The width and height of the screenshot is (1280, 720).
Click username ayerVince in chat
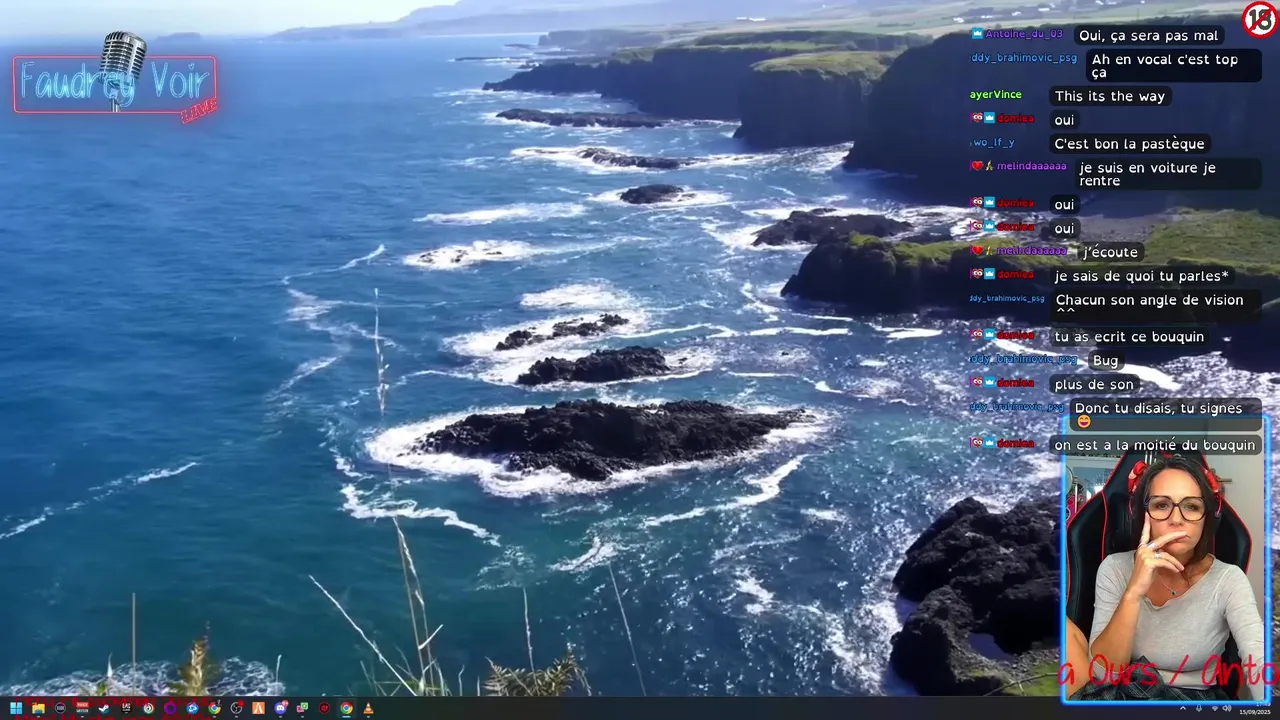(x=995, y=95)
